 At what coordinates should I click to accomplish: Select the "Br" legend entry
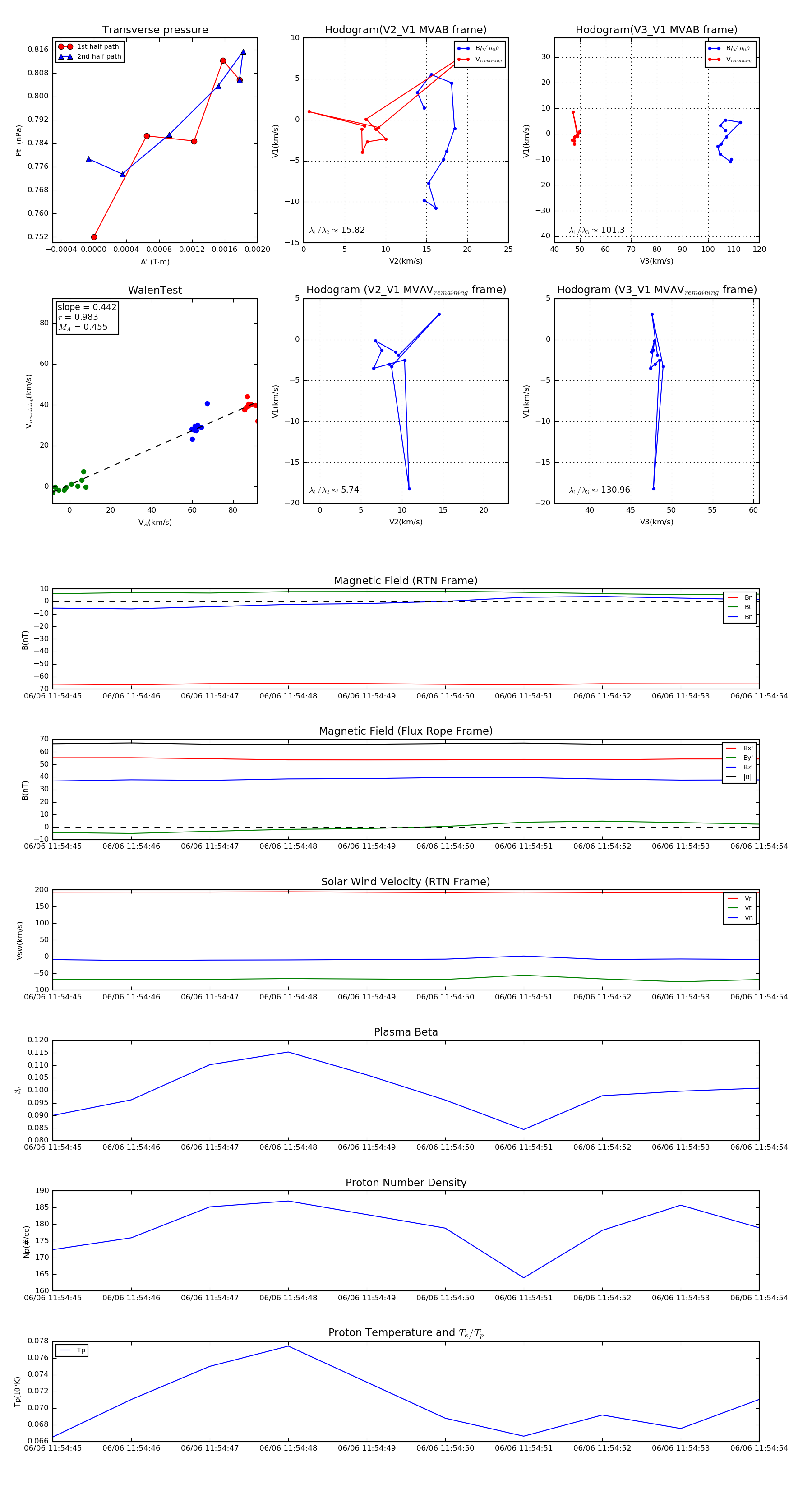(740, 598)
